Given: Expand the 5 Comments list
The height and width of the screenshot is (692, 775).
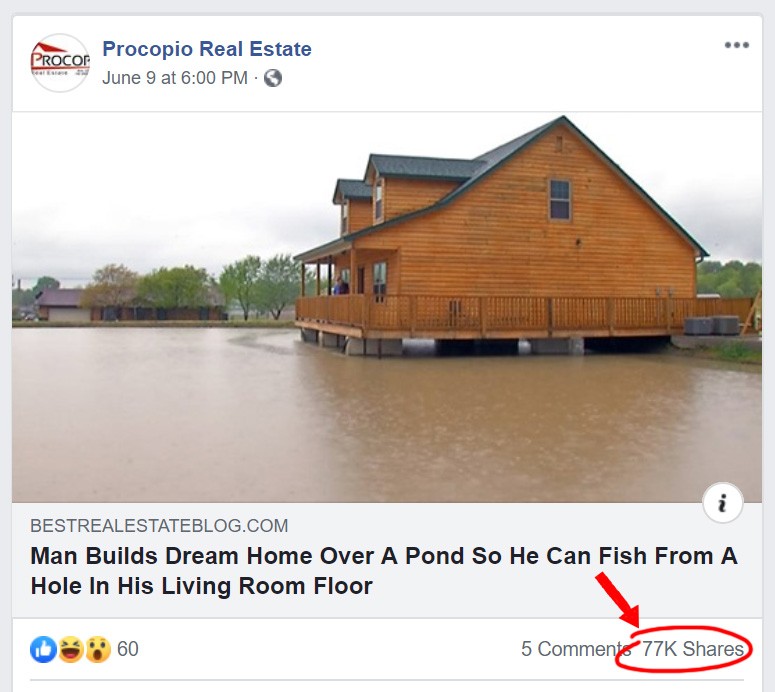Looking at the screenshot, I should 576,649.
